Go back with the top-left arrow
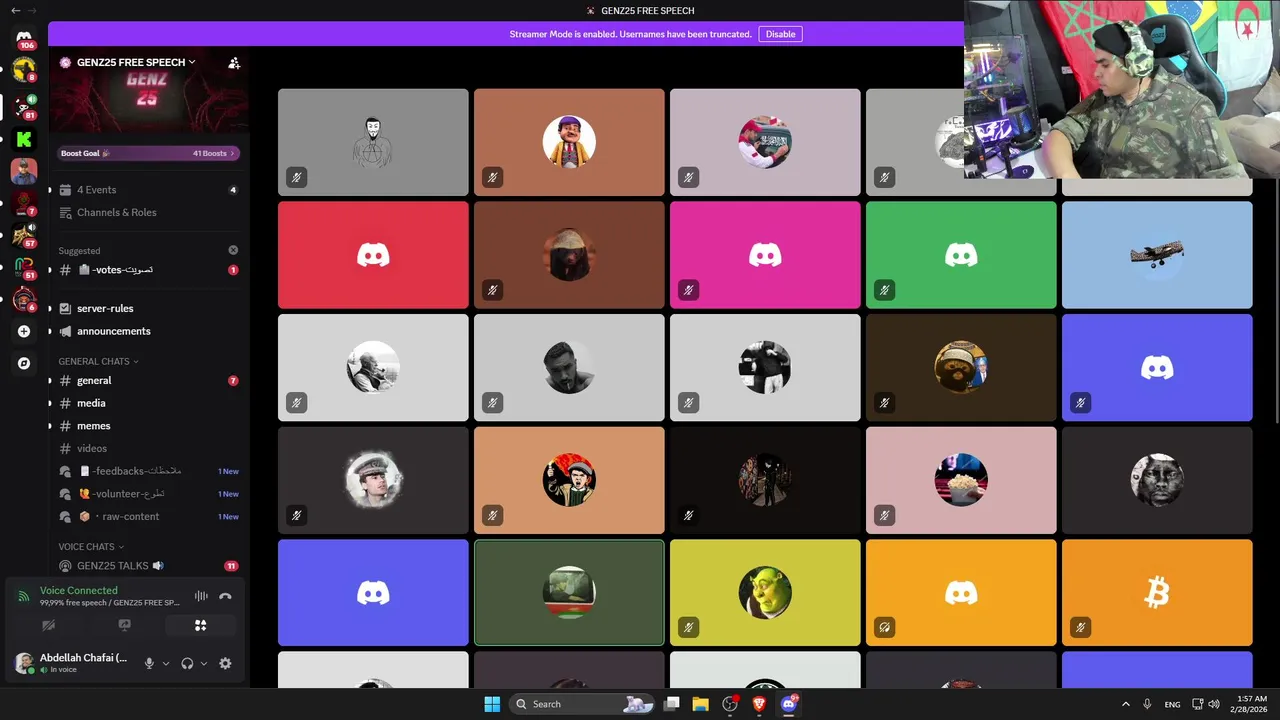This screenshot has width=1280, height=720. click(15, 10)
